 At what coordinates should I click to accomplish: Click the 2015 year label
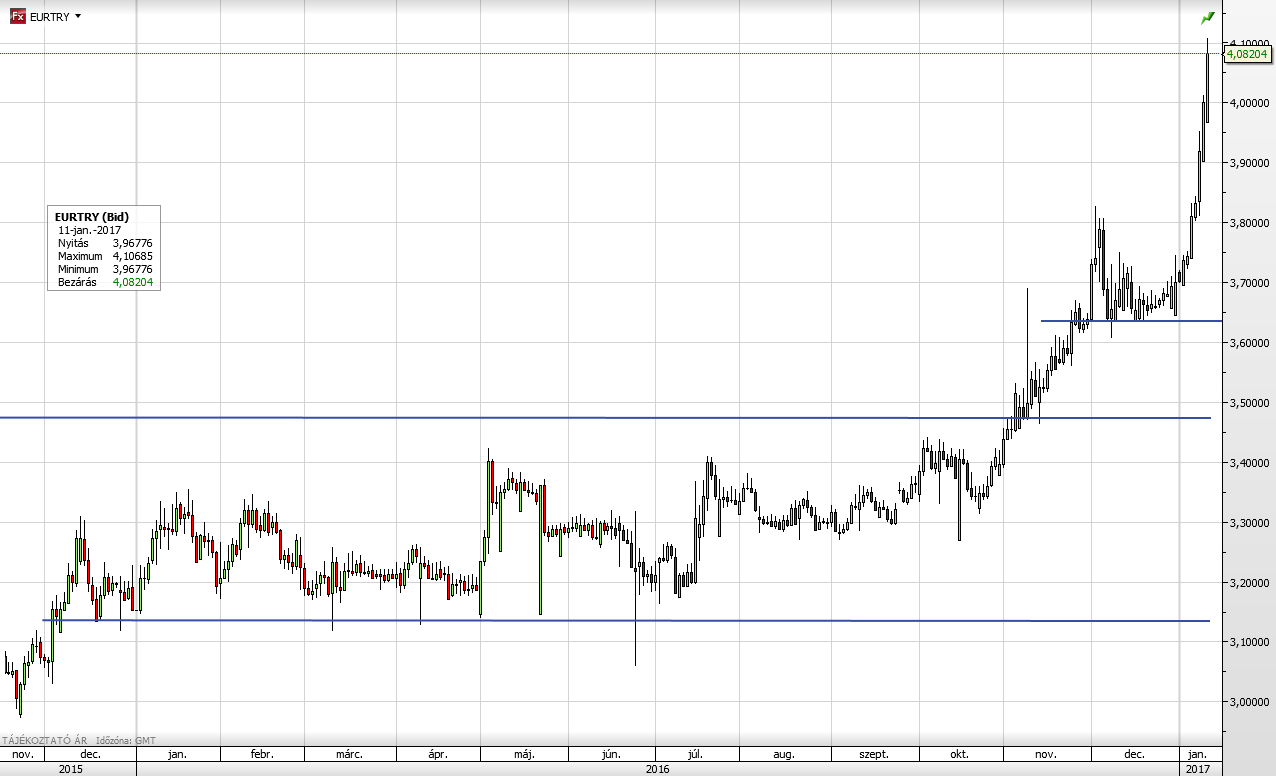(69, 769)
